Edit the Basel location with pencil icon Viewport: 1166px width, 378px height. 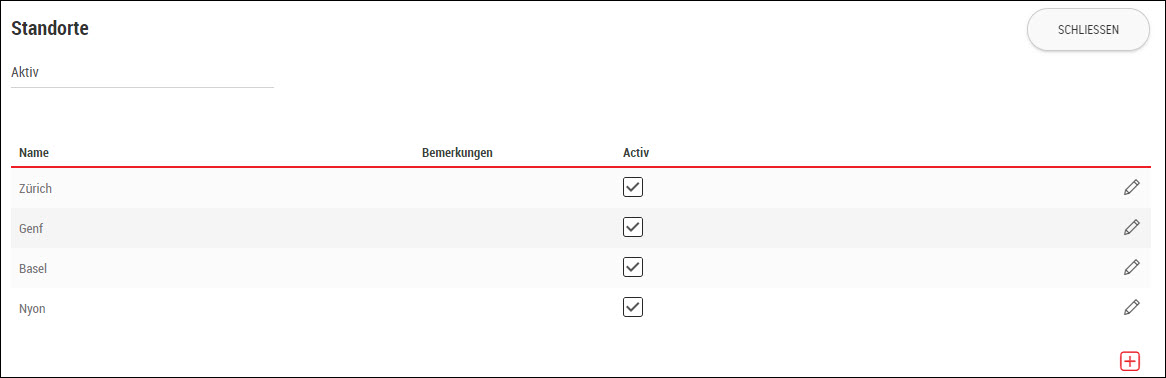click(1131, 267)
